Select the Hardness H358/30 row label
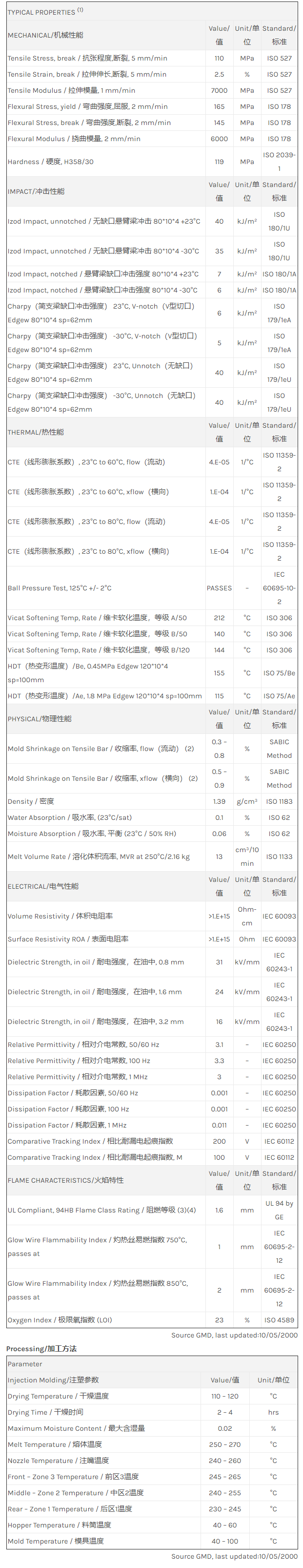Image resolution: width=303 pixels, height=1568 pixels. (x=51, y=162)
